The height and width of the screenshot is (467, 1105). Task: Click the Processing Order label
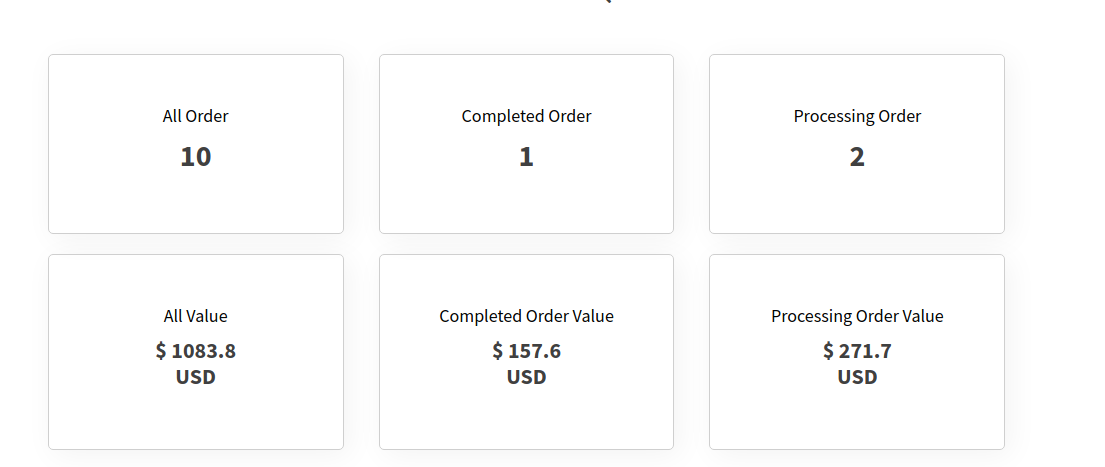click(x=857, y=116)
